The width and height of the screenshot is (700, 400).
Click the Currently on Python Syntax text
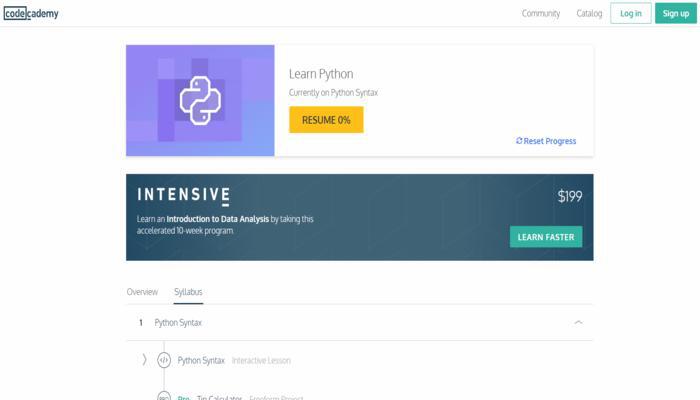(x=333, y=92)
